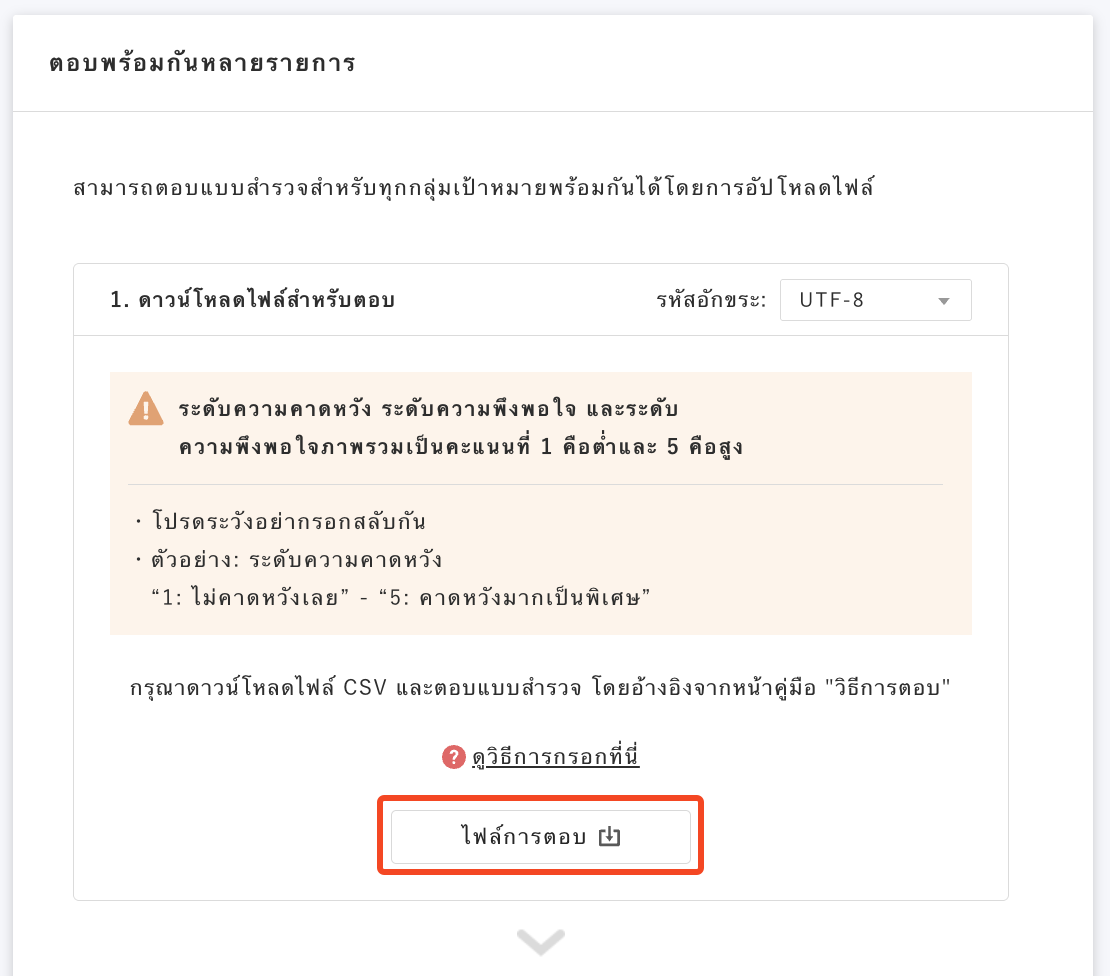Click the download icon inside ไฟล์การตอบ button
Image resolution: width=1110 pixels, height=976 pixels.
(x=610, y=837)
